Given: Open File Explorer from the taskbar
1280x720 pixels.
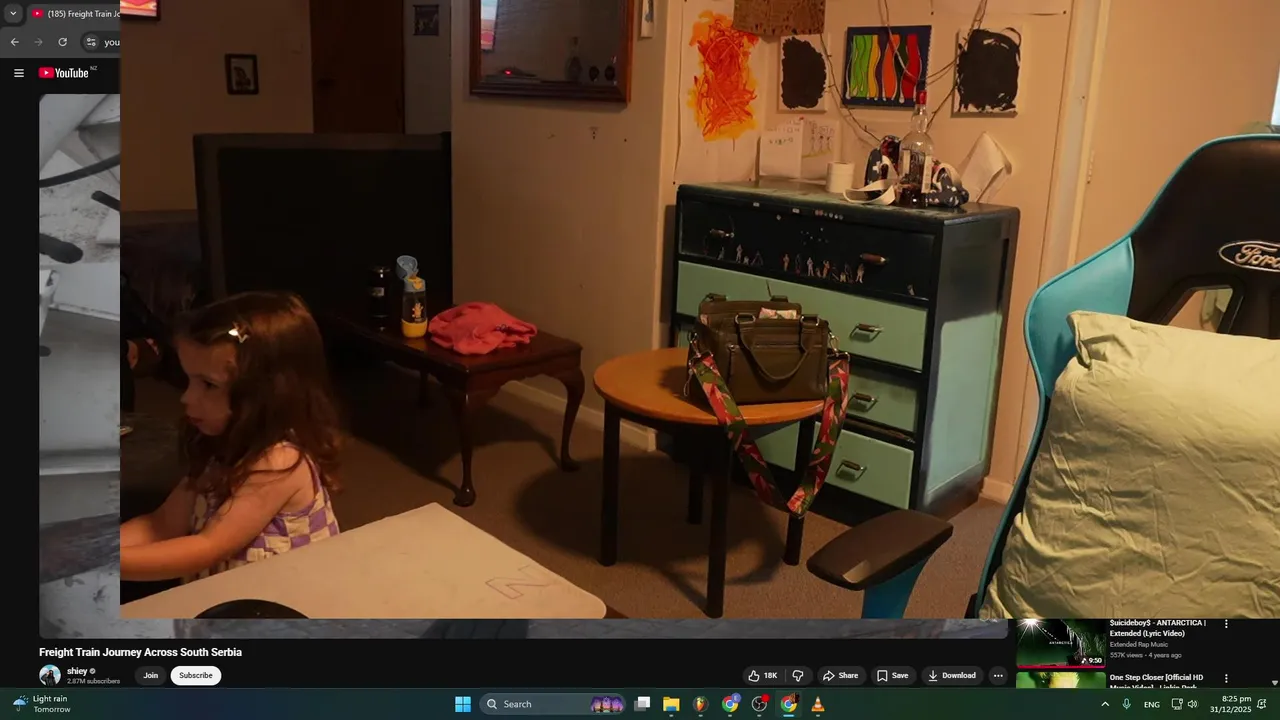Looking at the screenshot, I should (671, 704).
